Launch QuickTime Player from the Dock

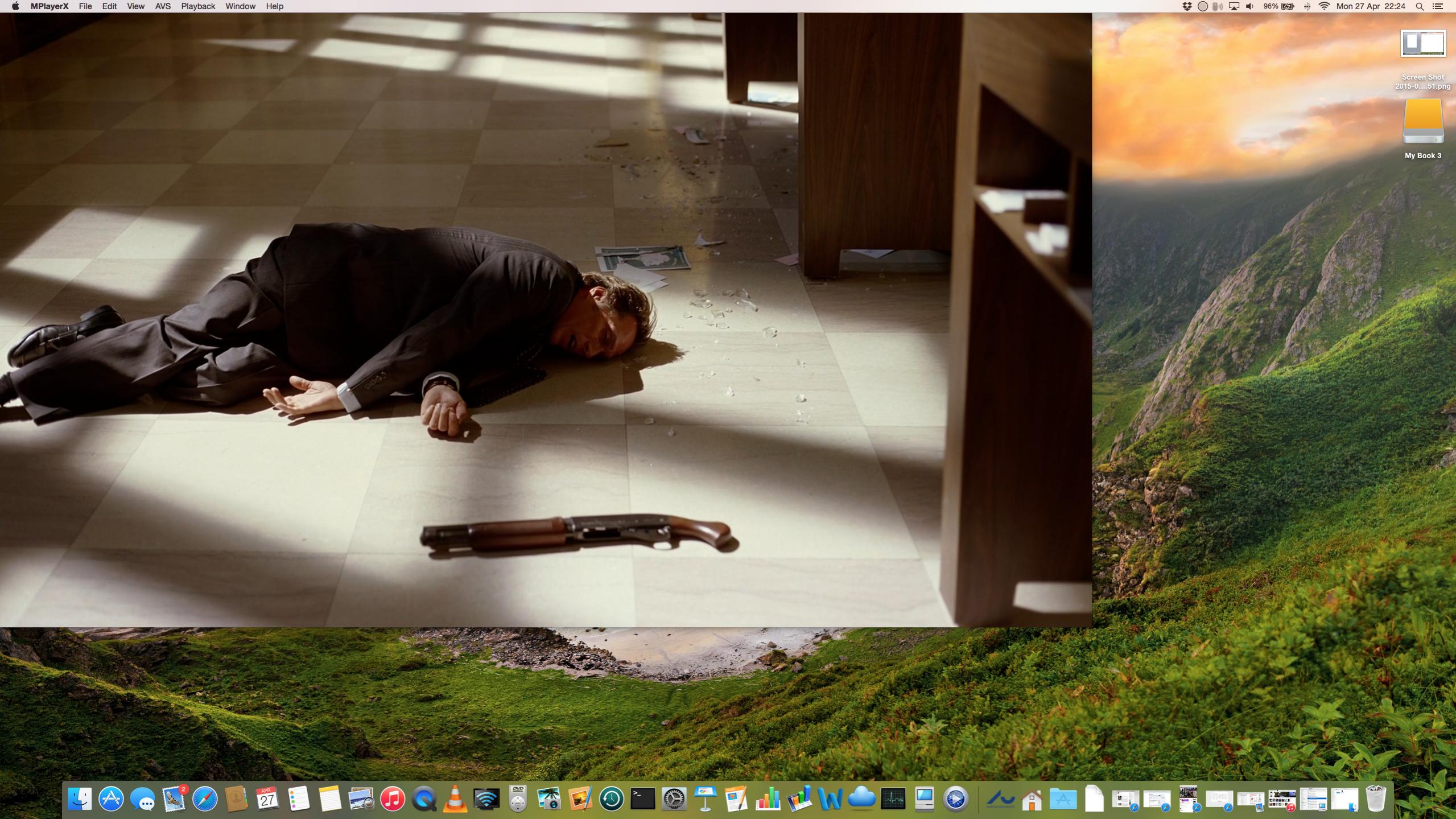point(424,799)
